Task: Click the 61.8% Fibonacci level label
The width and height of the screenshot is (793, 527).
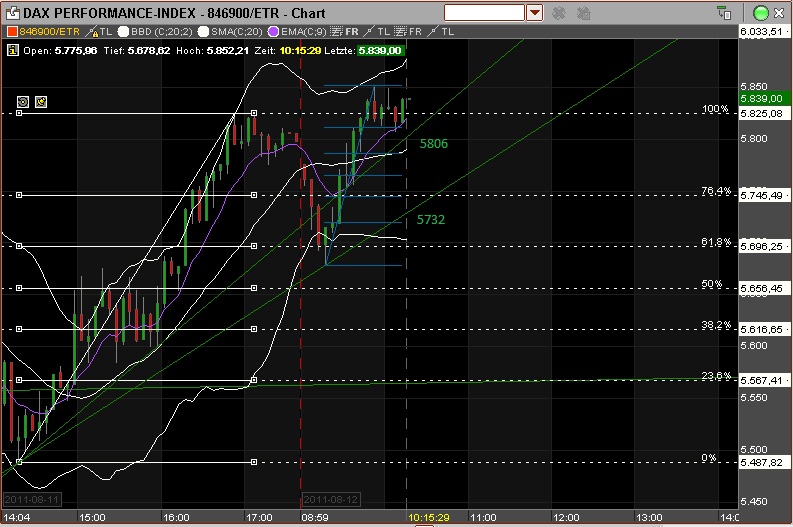Action: [716, 242]
